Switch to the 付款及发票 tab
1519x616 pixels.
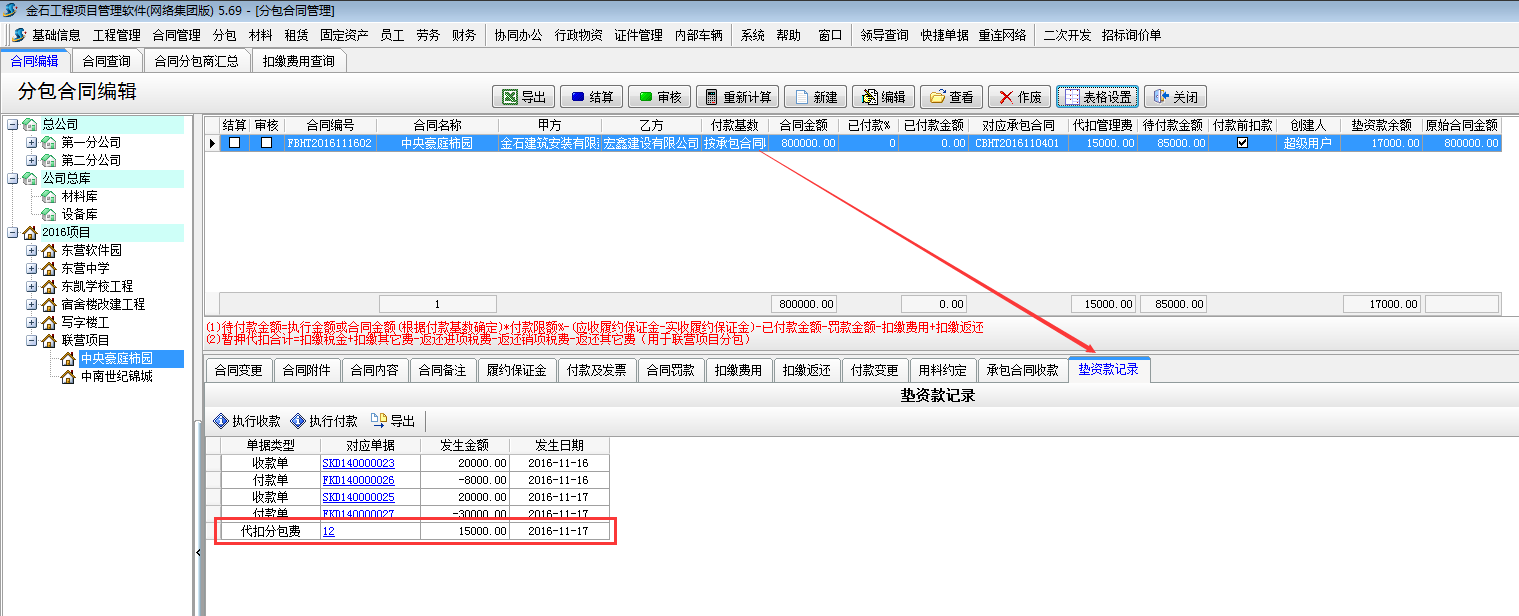(x=596, y=370)
